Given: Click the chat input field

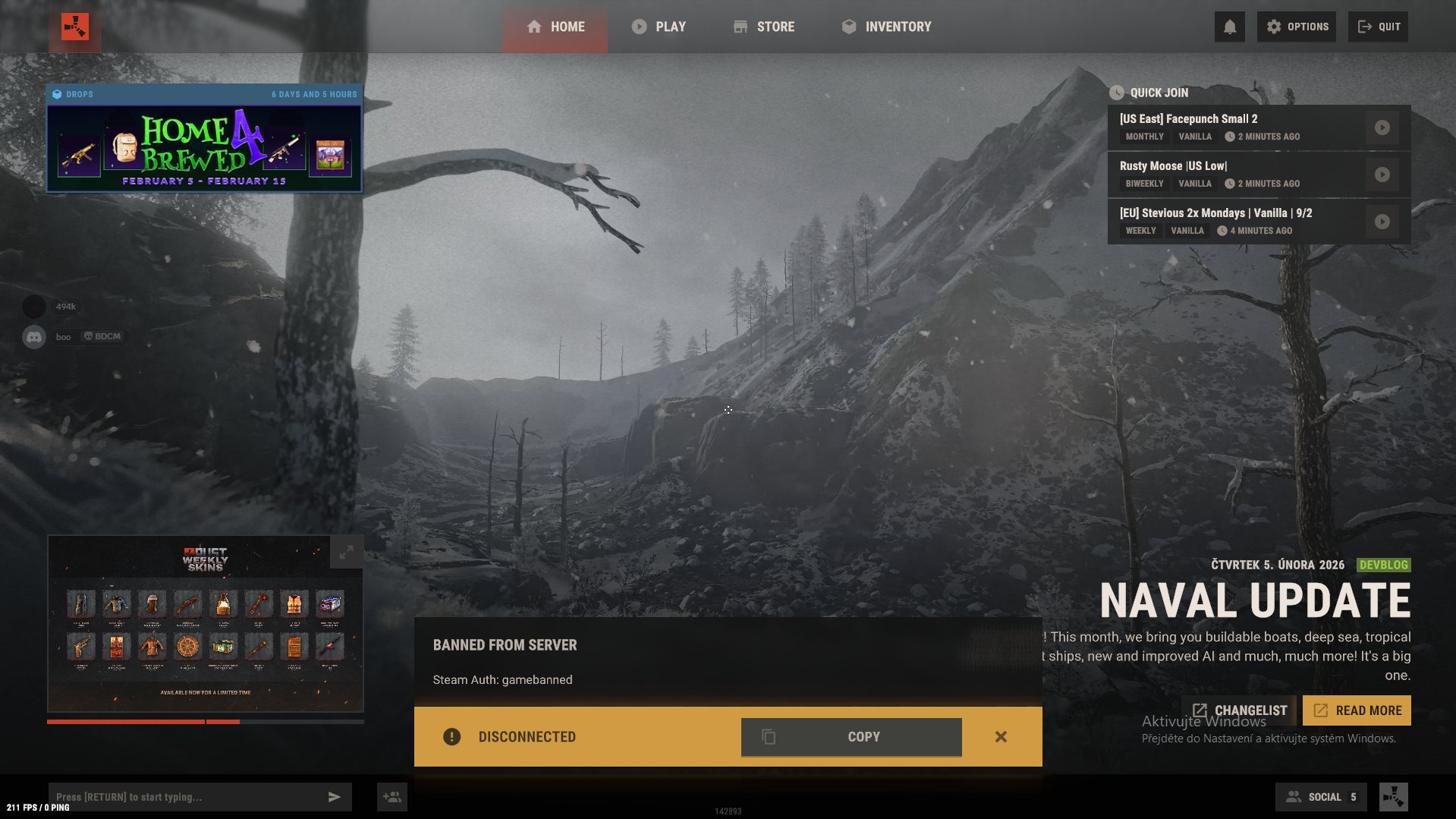Looking at the screenshot, I should (187, 797).
